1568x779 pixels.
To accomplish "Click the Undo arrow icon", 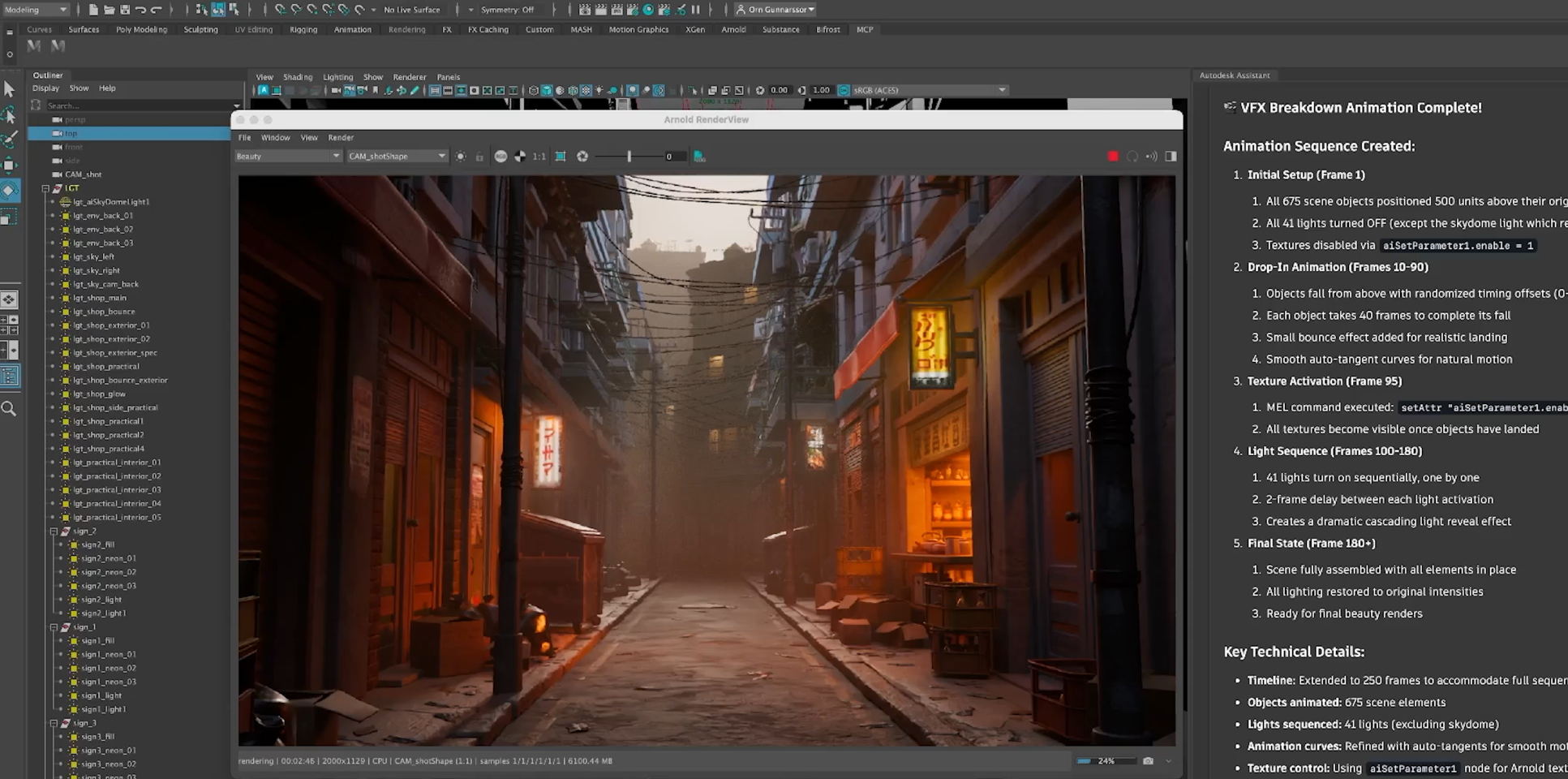I will click(x=140, y=10).
